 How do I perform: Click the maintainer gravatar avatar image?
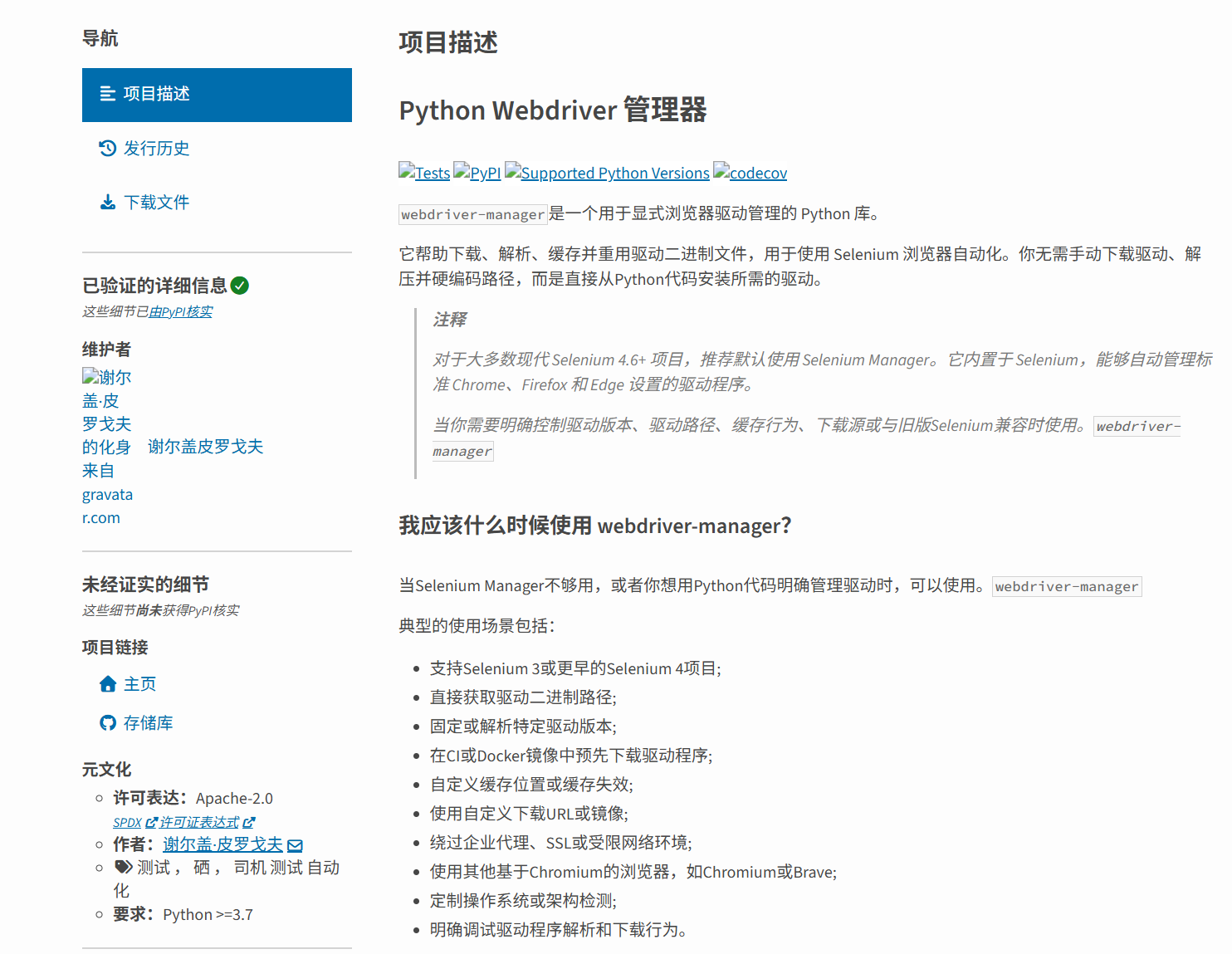[x=107, y=447]
